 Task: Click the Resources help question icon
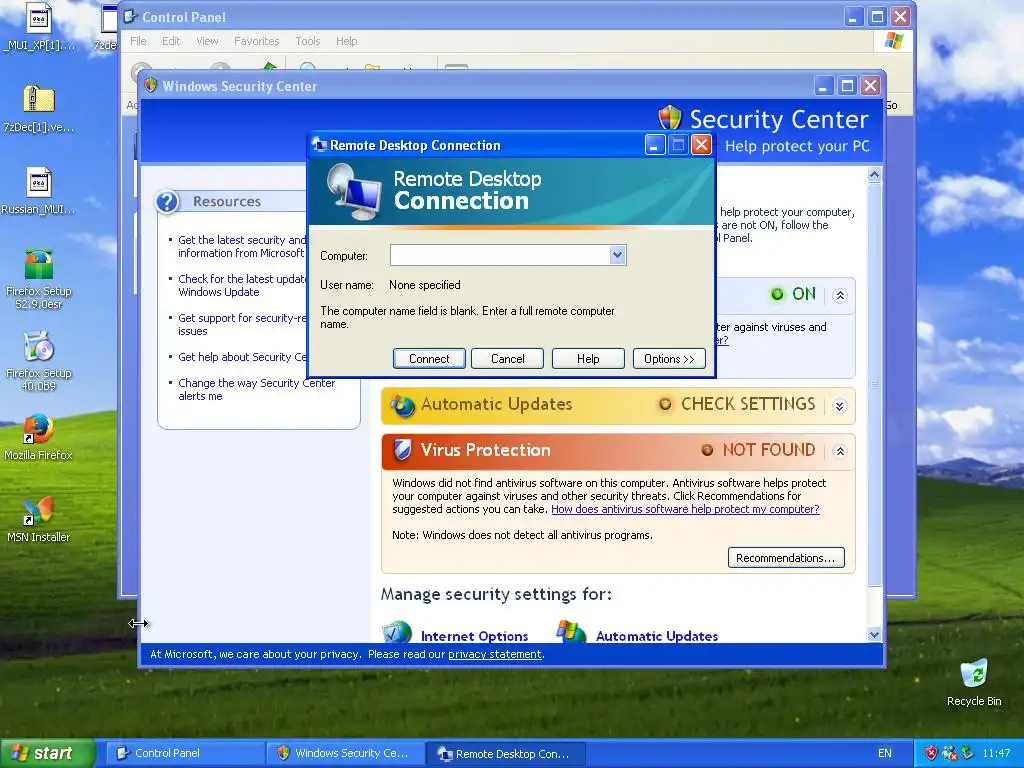pos(167,202)
